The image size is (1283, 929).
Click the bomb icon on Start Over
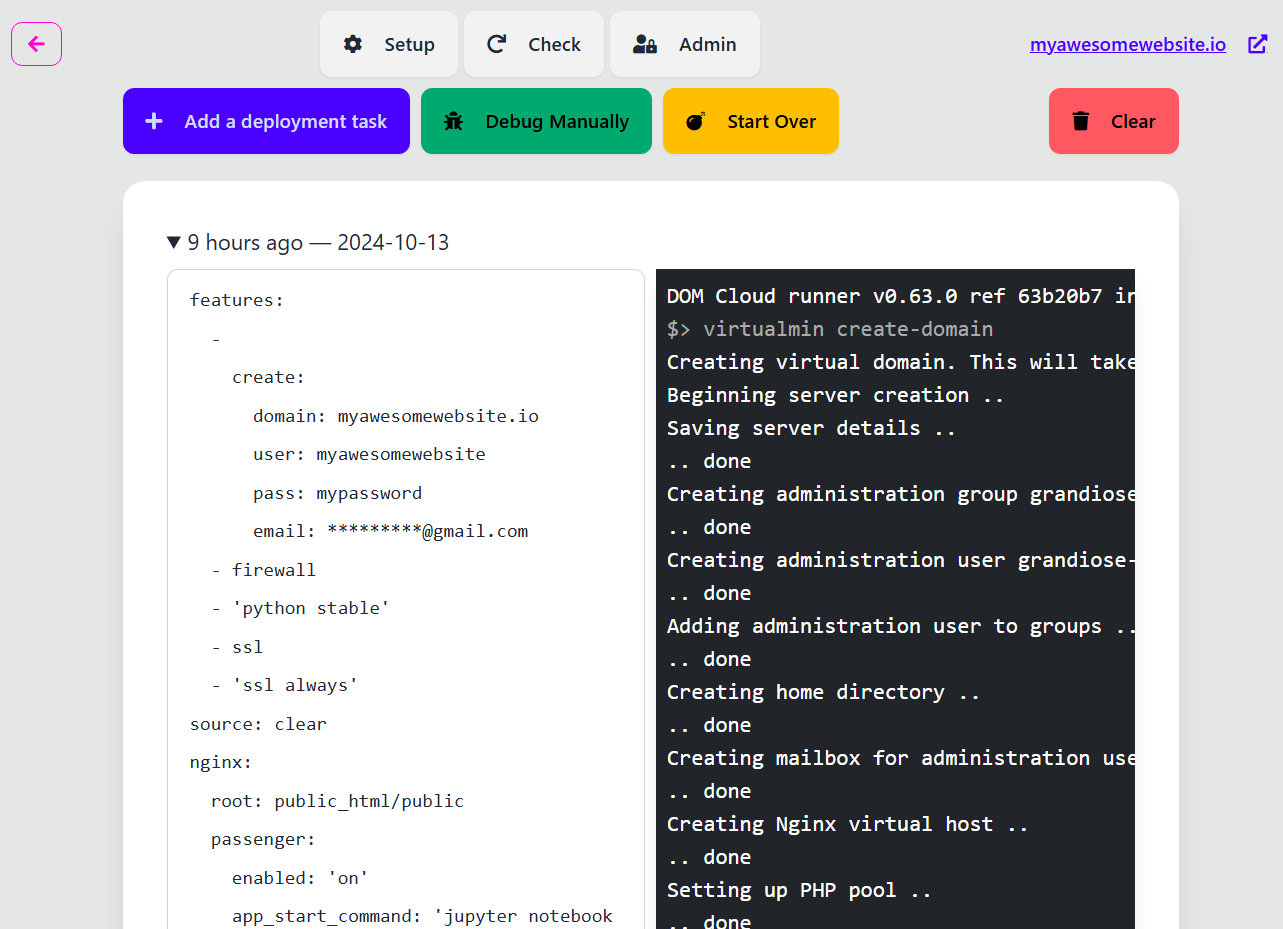tap(695, 121)
